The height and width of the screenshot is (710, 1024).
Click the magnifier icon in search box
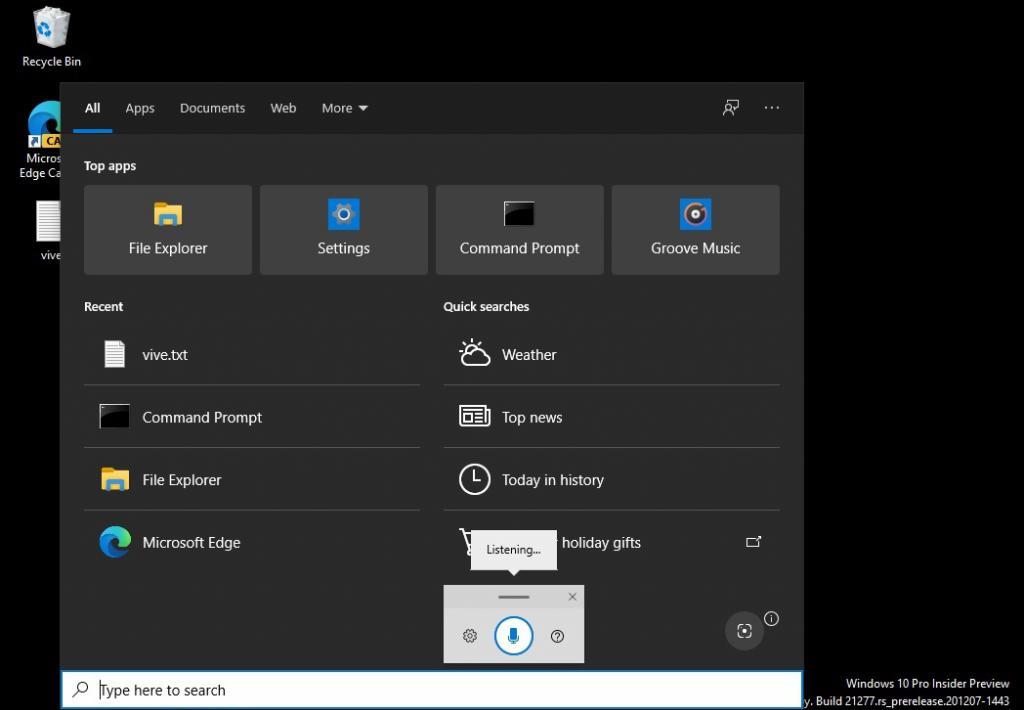(80, 689)
